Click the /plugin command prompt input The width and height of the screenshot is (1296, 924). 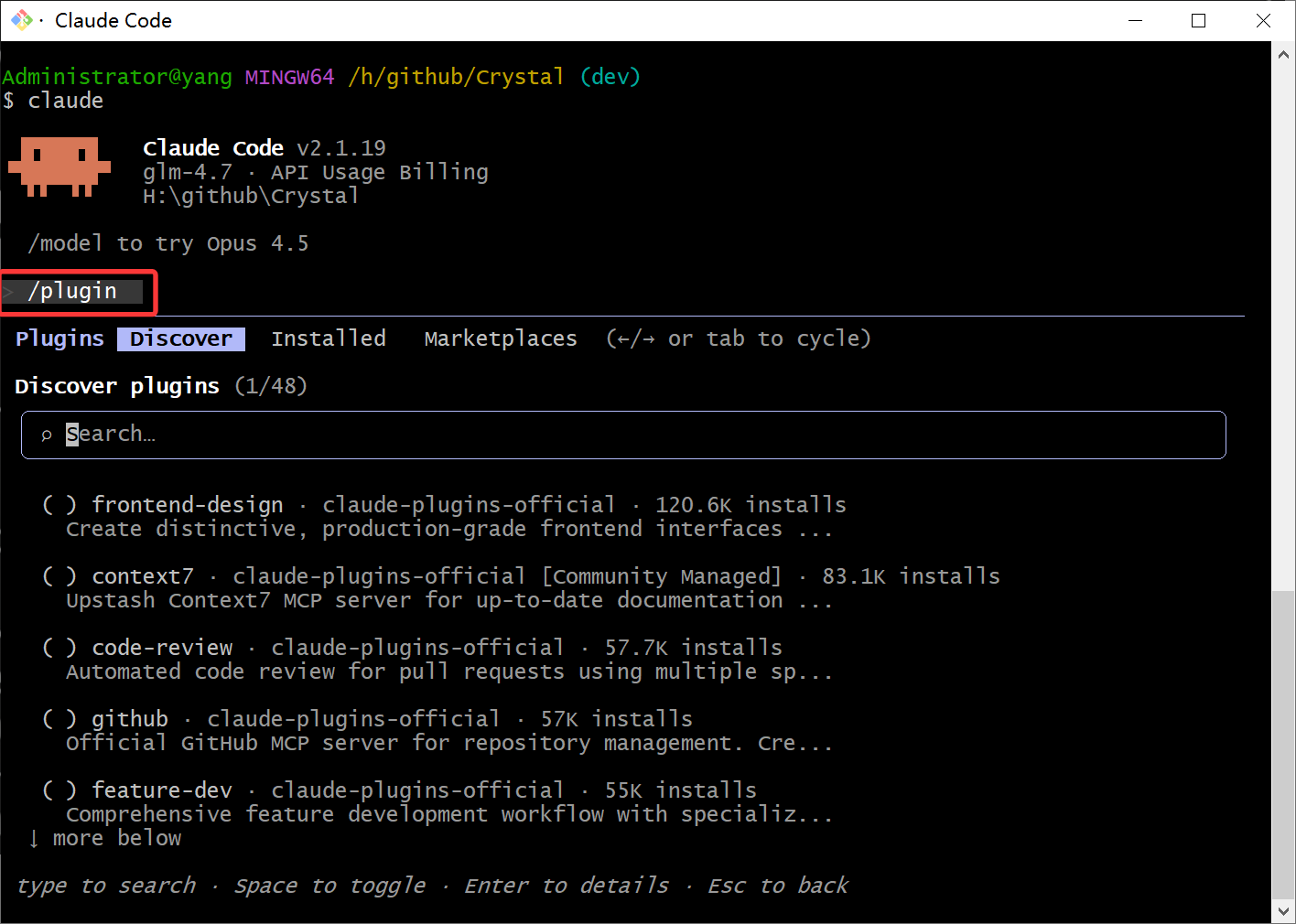pos(72,291)
